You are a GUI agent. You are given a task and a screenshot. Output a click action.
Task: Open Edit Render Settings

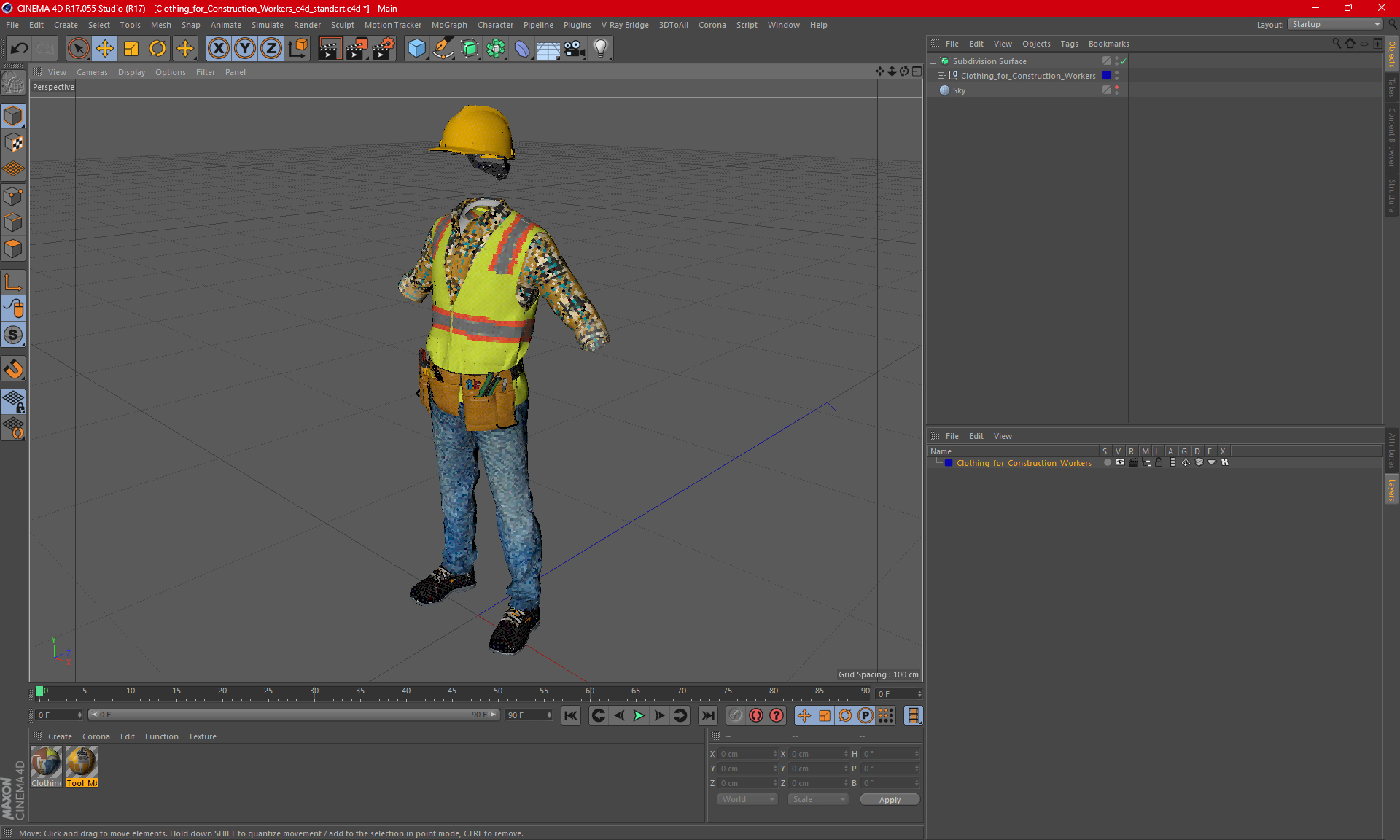tap(384, 49)
